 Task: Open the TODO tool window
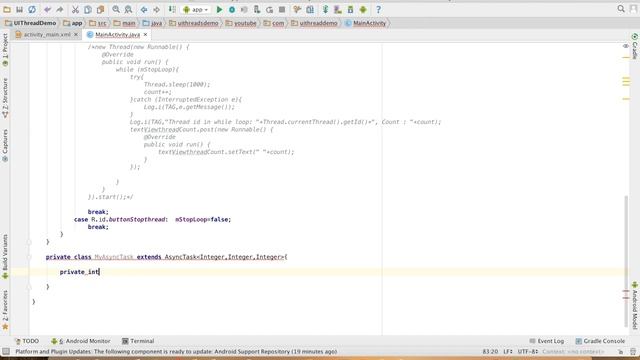[x=27, y=341]
